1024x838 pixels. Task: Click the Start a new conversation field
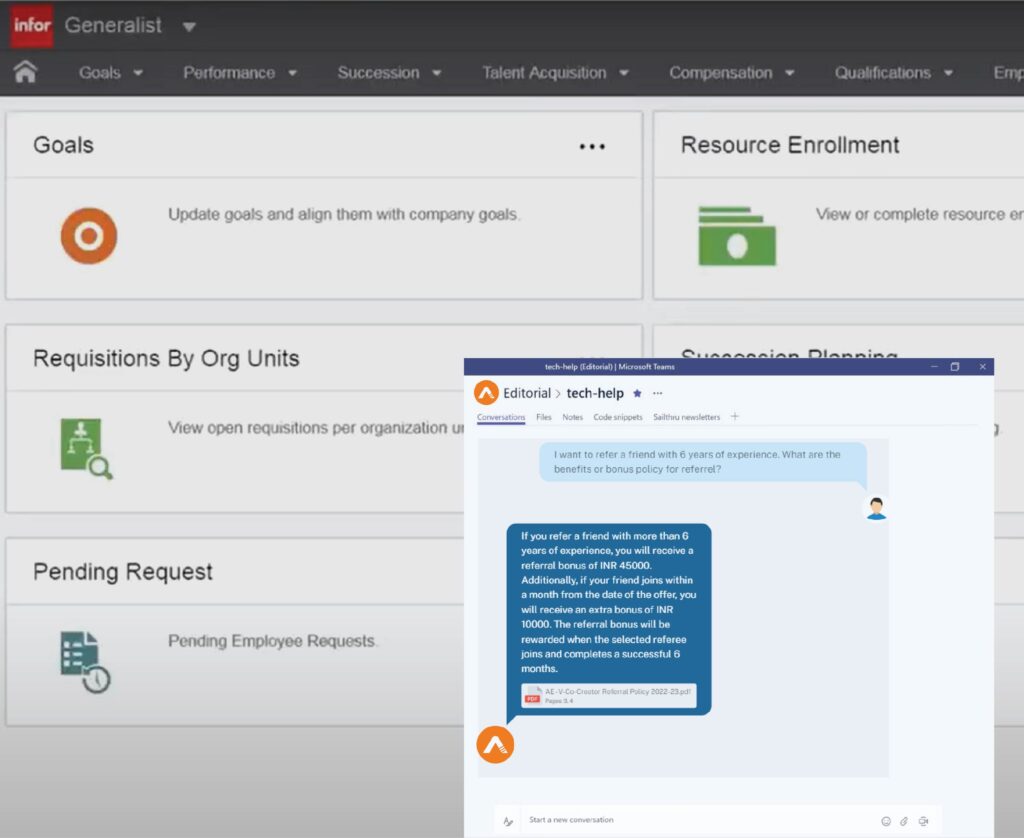tap(699, 820)
